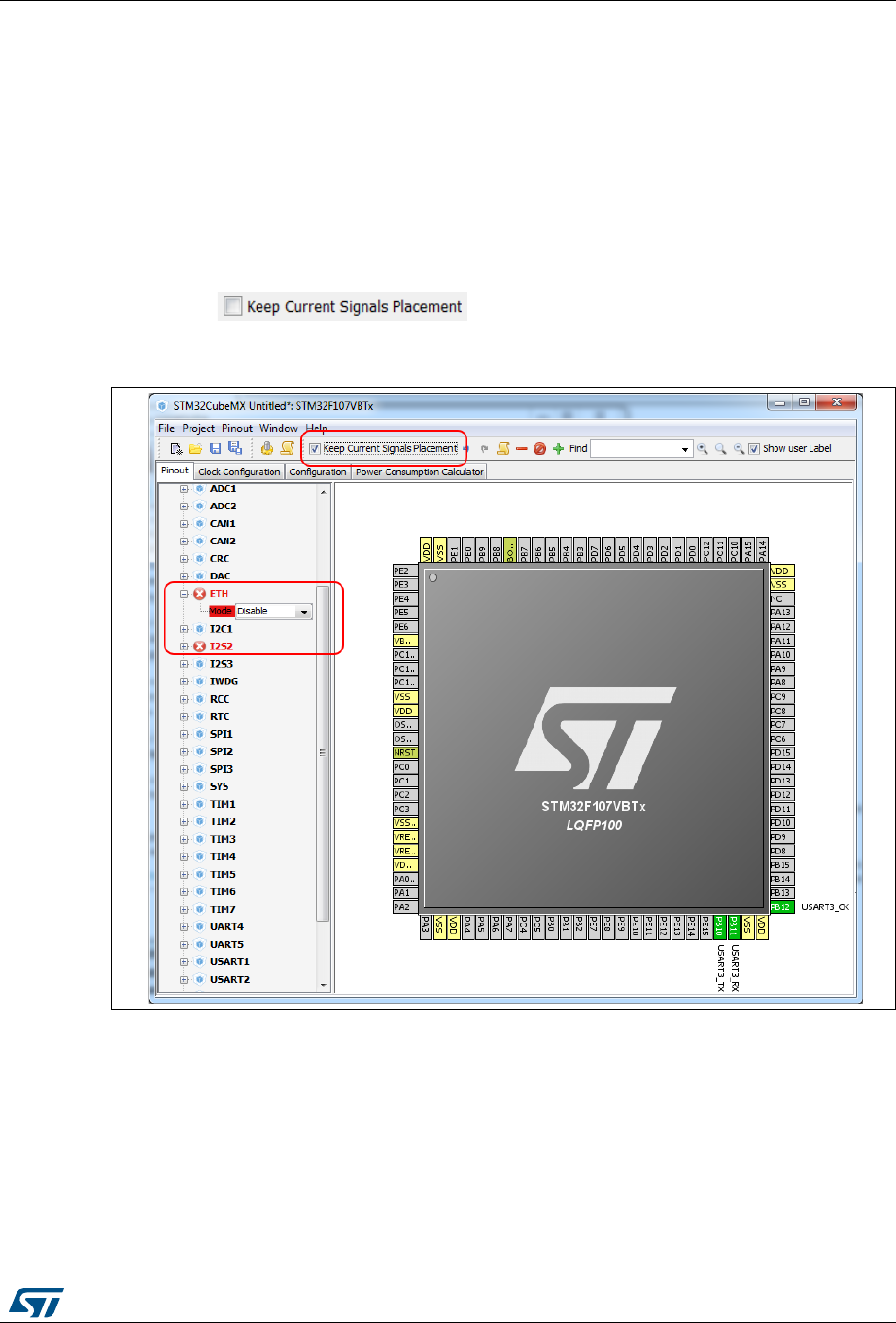Click the red circular icon beside Find

(x=539, y=449)
